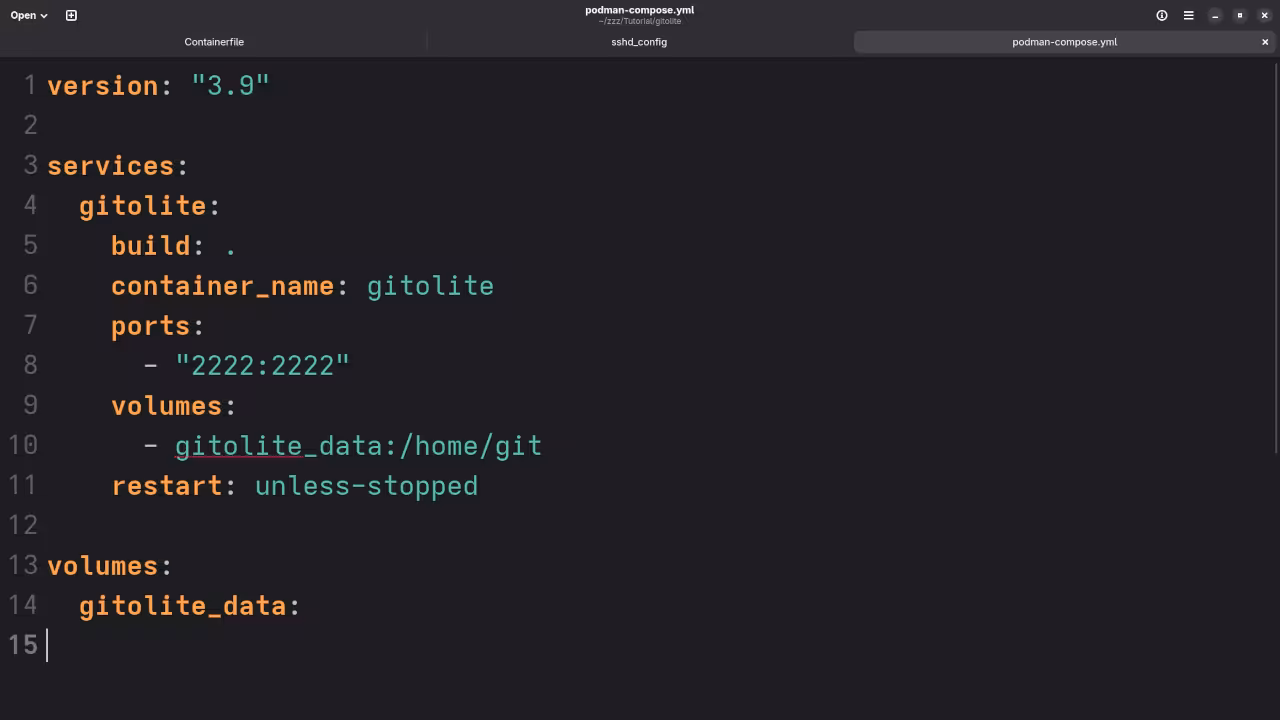Click the podman-compose.yml window title
The width and height of the screenshot is (1280, 720).
(639, 10)
